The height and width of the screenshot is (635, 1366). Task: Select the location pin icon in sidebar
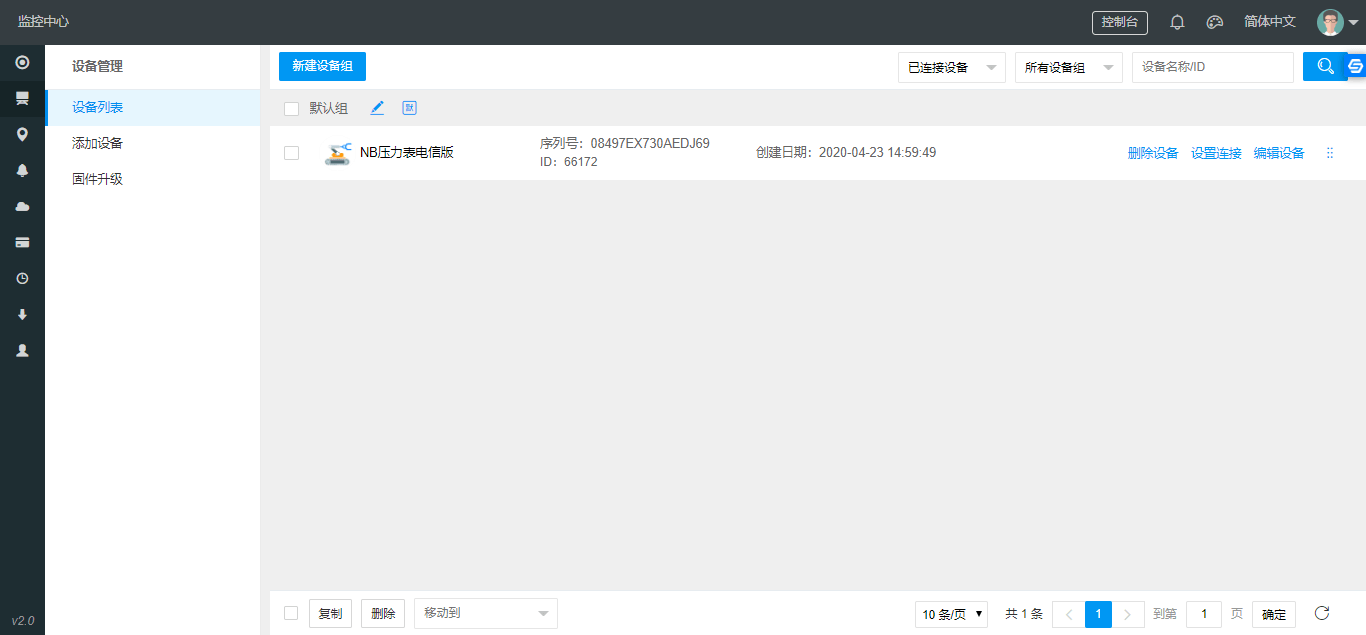[x=22, y=134]
